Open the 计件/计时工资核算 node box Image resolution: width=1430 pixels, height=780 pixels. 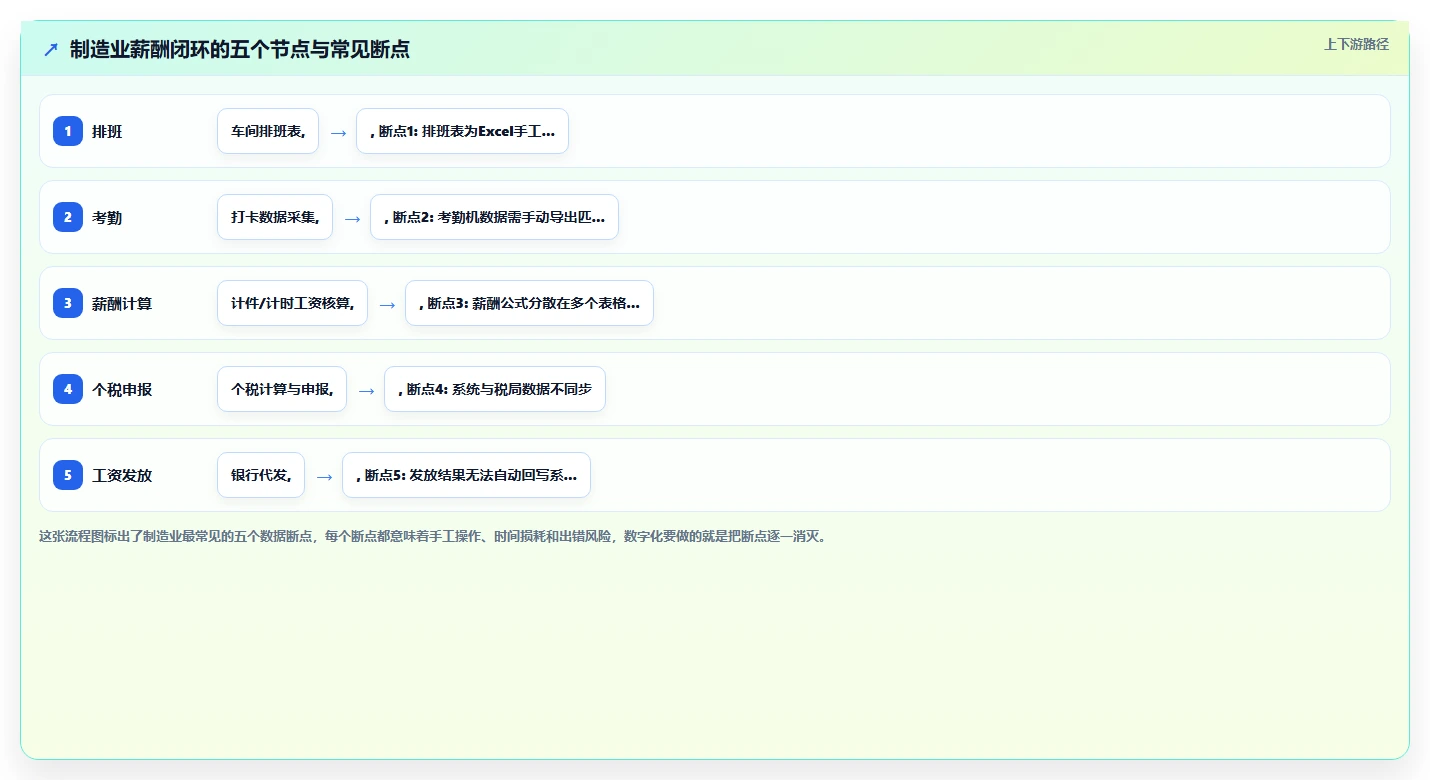tap(292, 303)
